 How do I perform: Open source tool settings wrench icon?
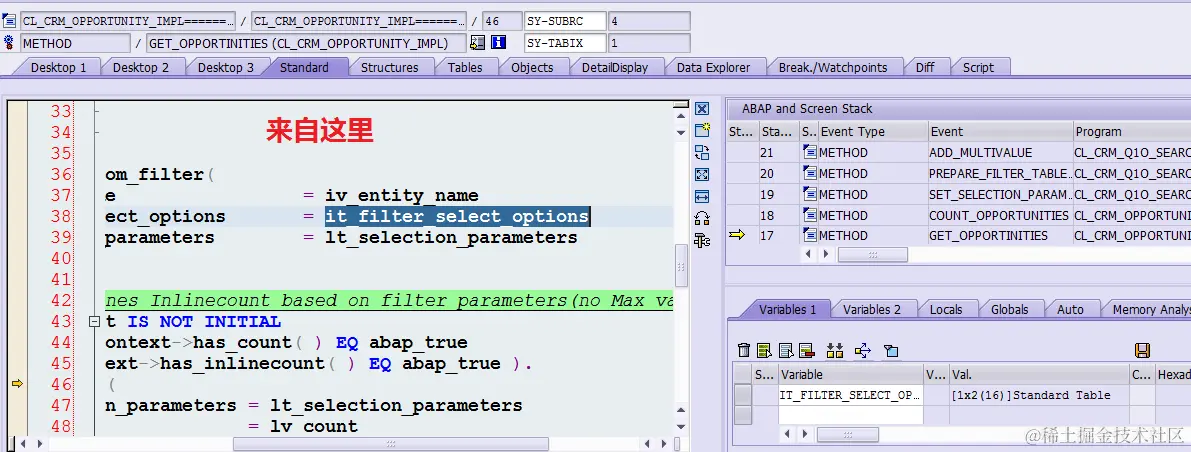coord(702,241)
